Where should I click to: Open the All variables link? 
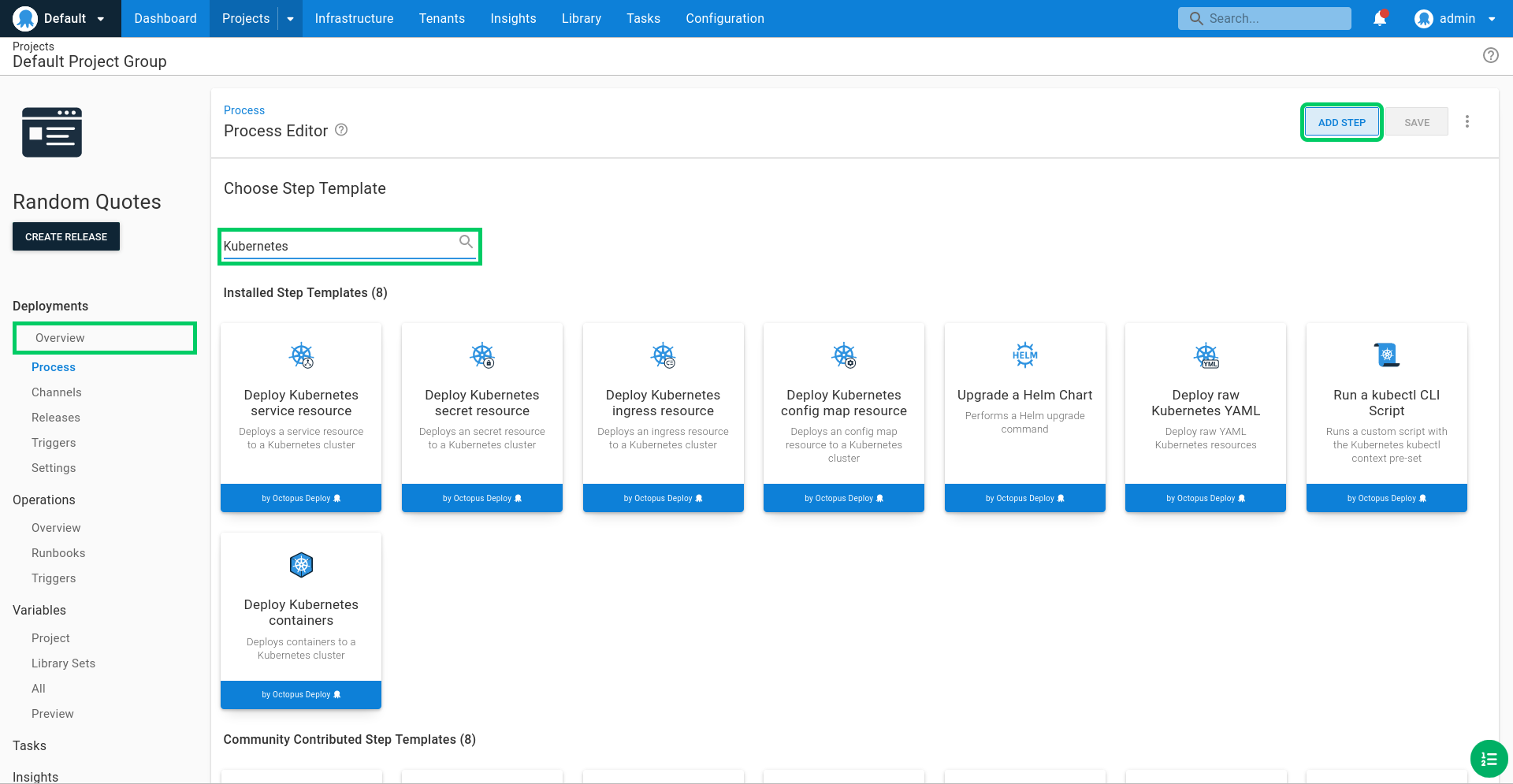39,689
